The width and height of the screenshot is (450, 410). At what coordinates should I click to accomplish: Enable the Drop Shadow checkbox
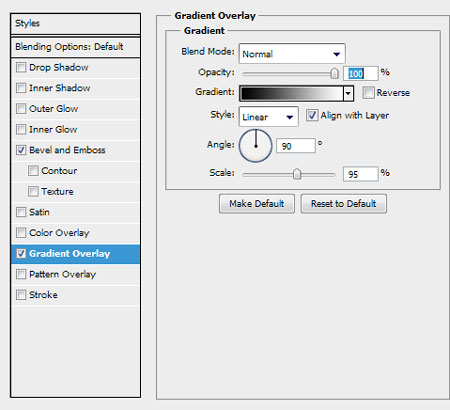(21, 68)
